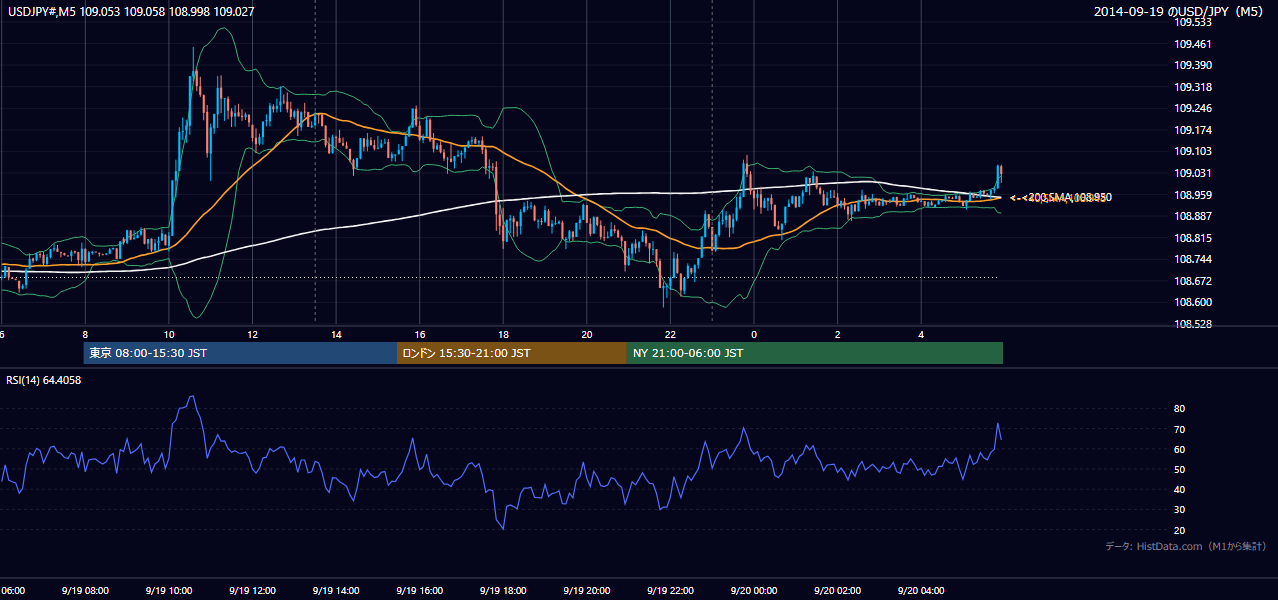Screen dimensions: 1278x600
Task: Click price axis label 108.959
Action: point(1193,195)
